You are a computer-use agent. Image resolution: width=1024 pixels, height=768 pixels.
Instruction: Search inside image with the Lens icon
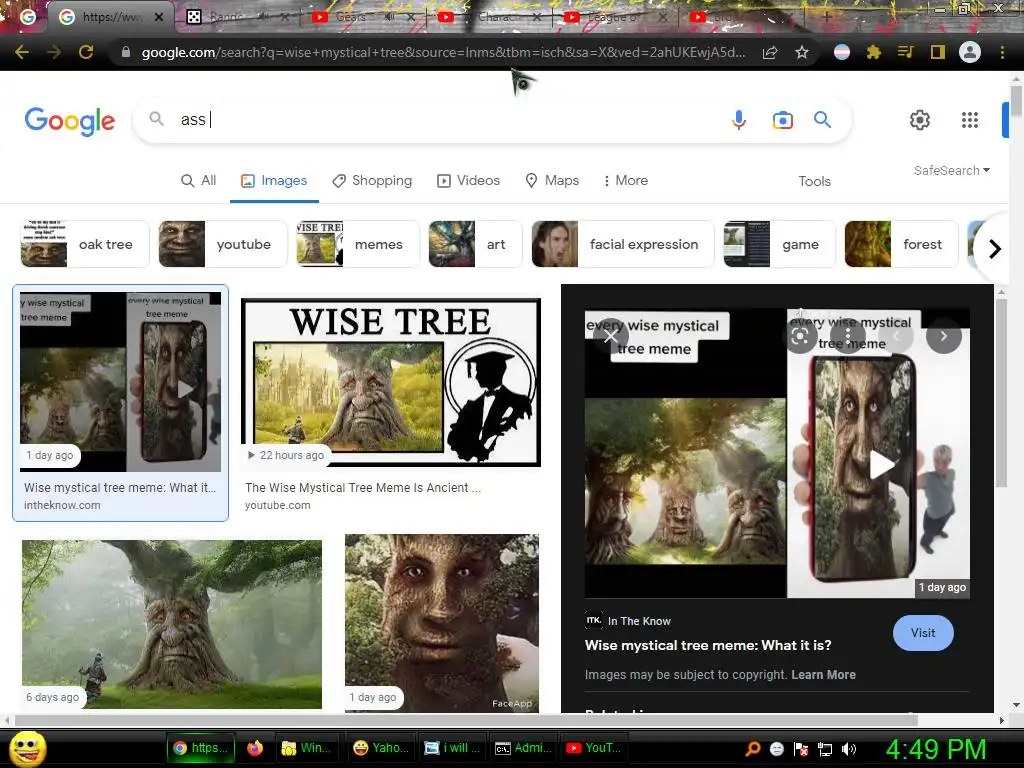pos(801,336)
